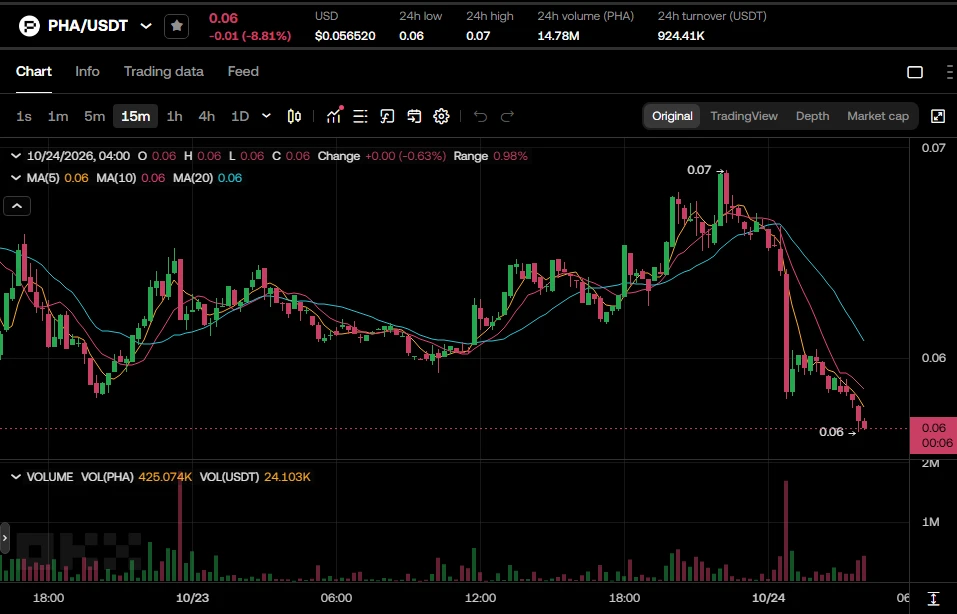Open chart settings gear
The width and height of the screenshot is (957, 614).
click(x=441, y=116)
